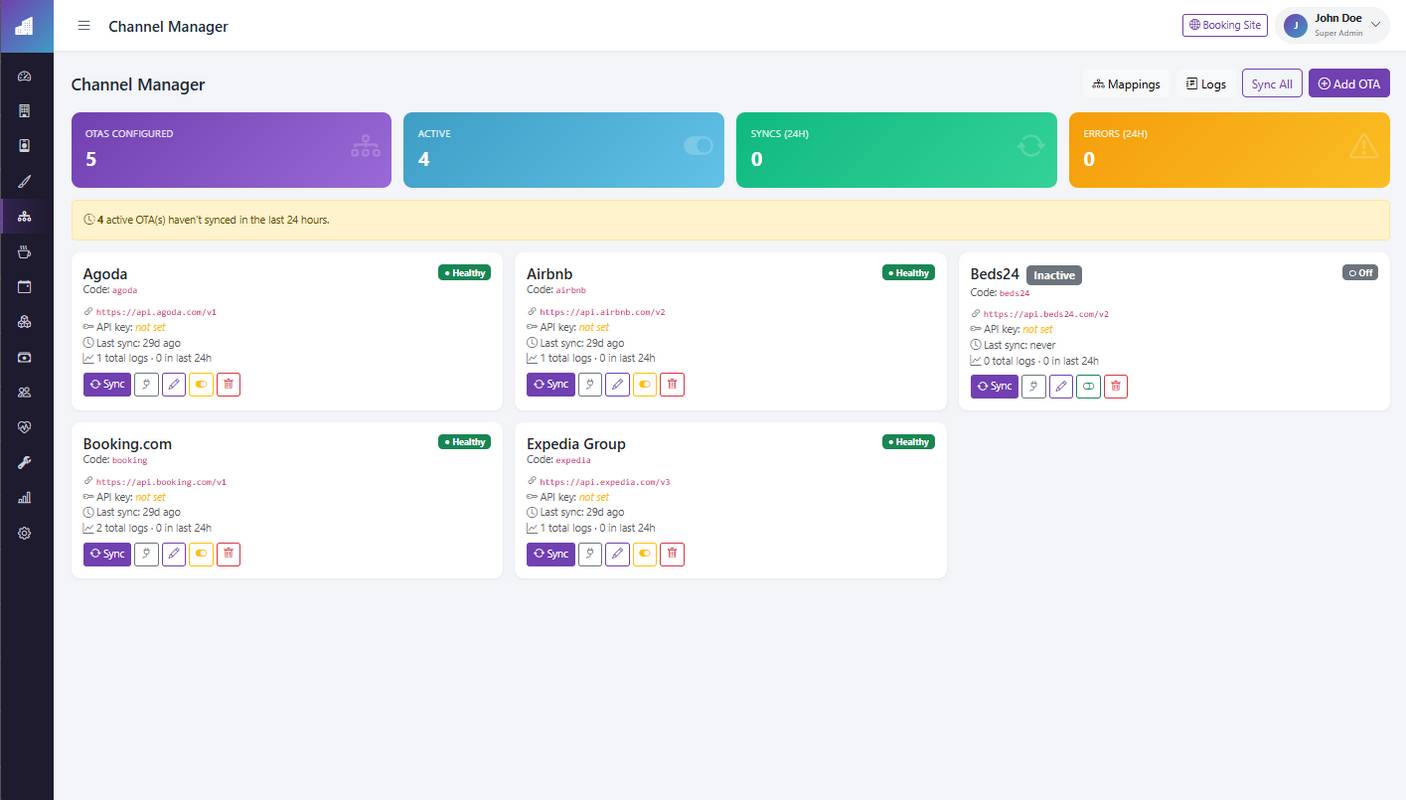This screenshot has height=800, width=1406.
Task: Test the Agoda connection with plug icon
Action: pos(146,384)
